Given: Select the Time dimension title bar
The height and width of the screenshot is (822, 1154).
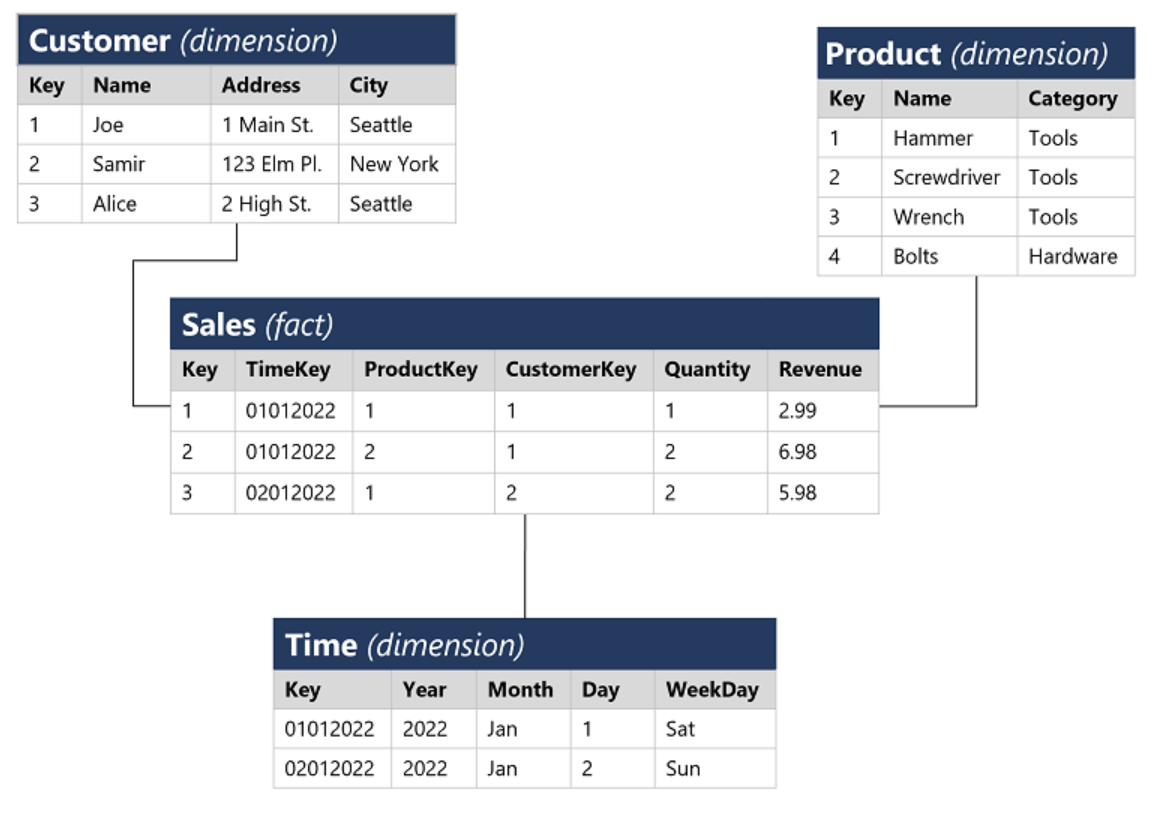Looking at the screenshot, I should coord(524,644).
